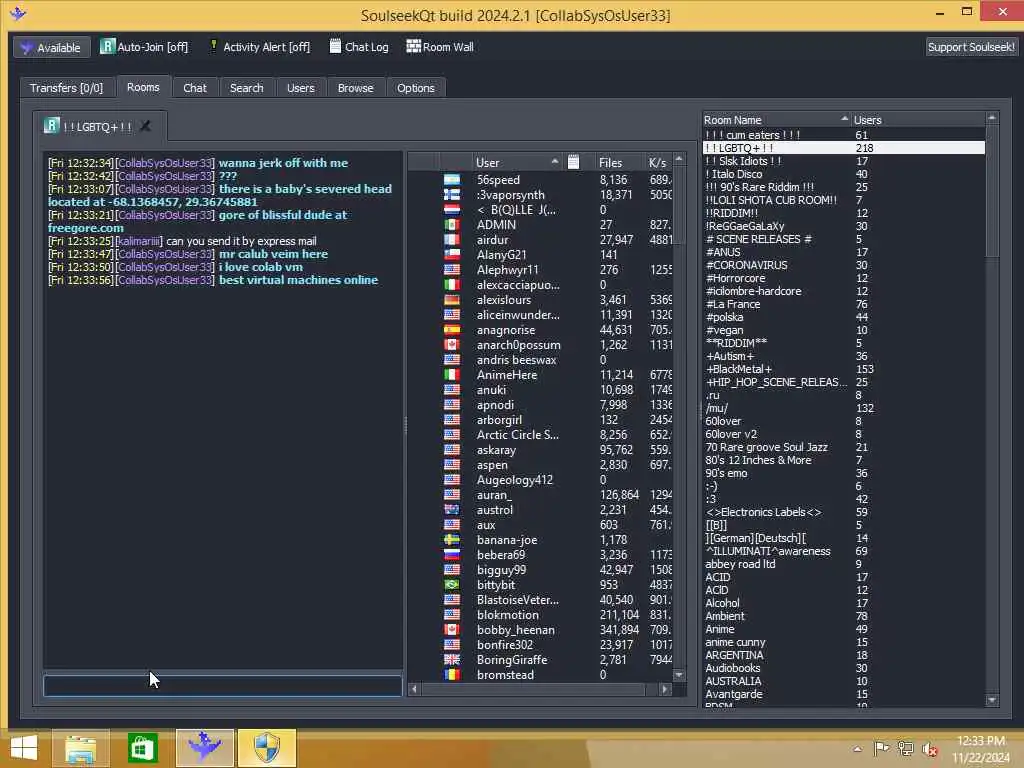Click the user list horizontal scrollbar right arrow
1024x768 pixels.
click(665, 689)
